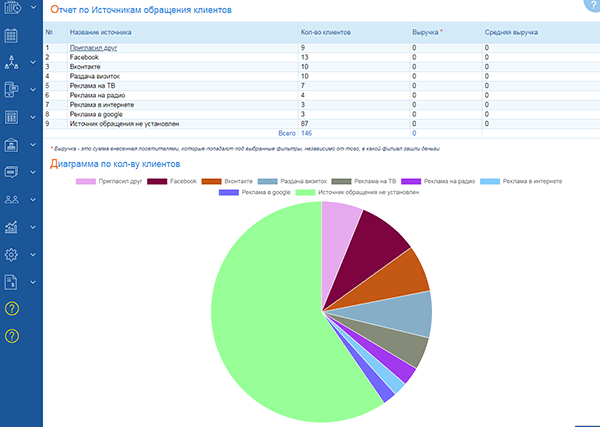Open the mobile phone icon in the sidebar
600x427 pixels.
click(12, 90)
